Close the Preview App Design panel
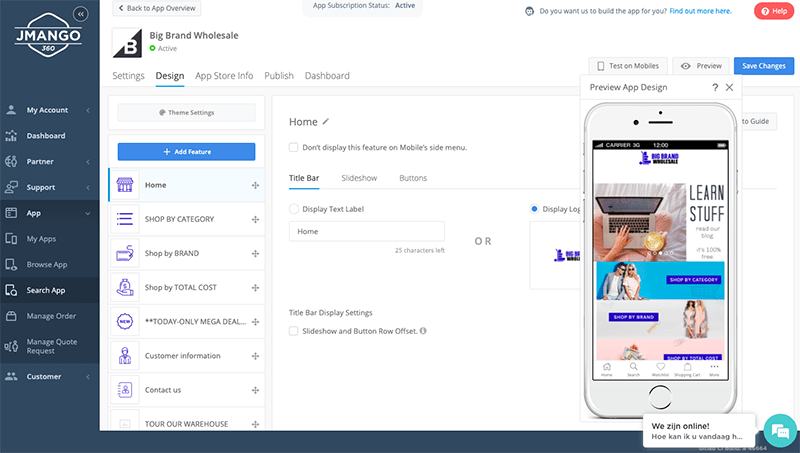Image resolution: width=800 pixels, height=453 pixels. [730, 87]
